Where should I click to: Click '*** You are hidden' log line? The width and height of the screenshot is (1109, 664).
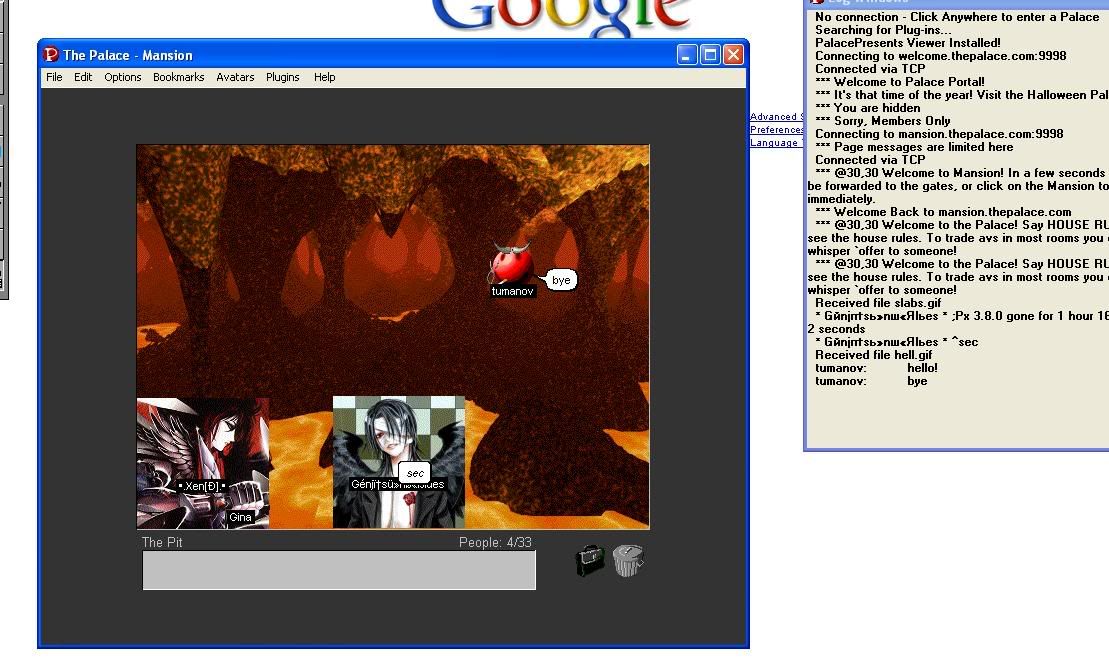868,107
